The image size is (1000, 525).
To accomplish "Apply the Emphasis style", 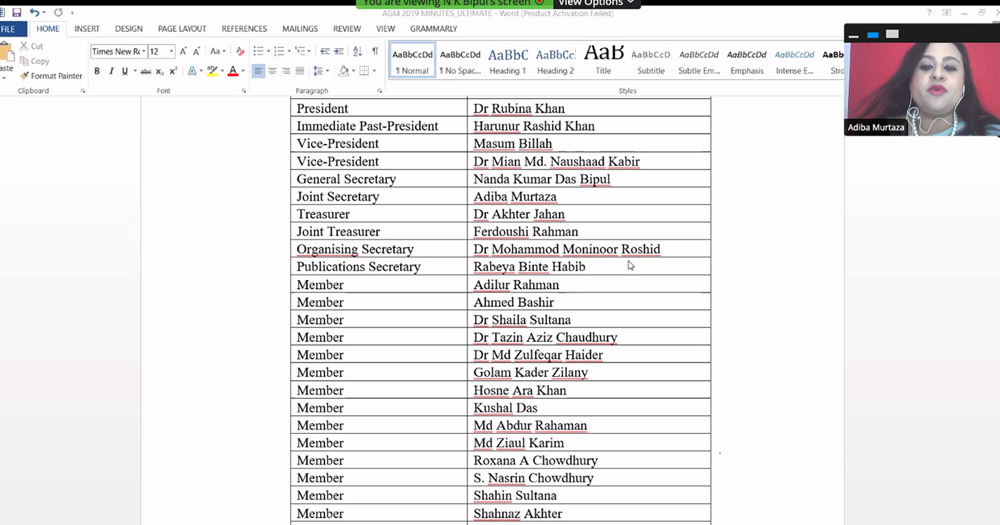I will [x=747, y=61].
